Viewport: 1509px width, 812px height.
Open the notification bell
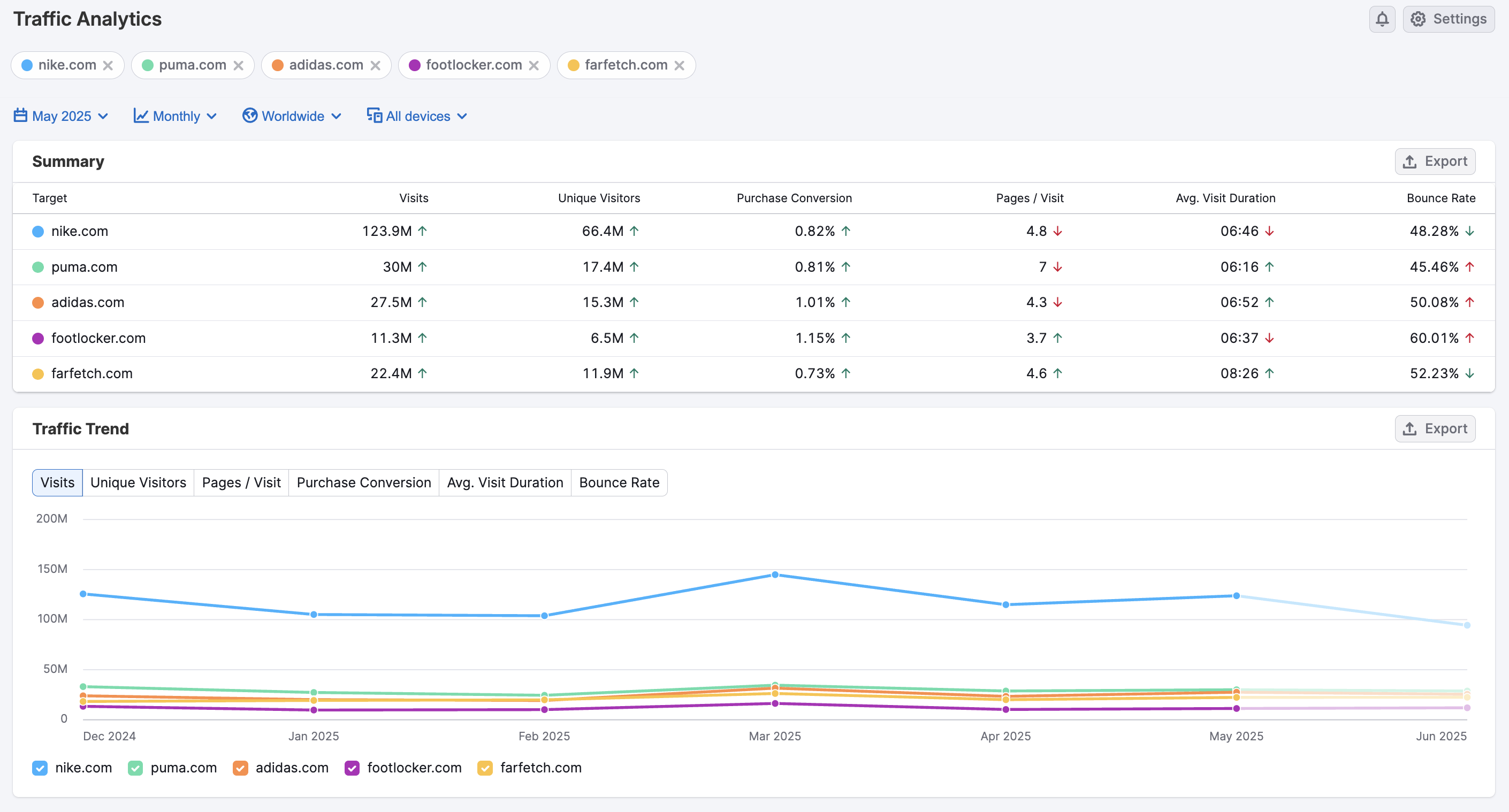(x=1382, y=19)
